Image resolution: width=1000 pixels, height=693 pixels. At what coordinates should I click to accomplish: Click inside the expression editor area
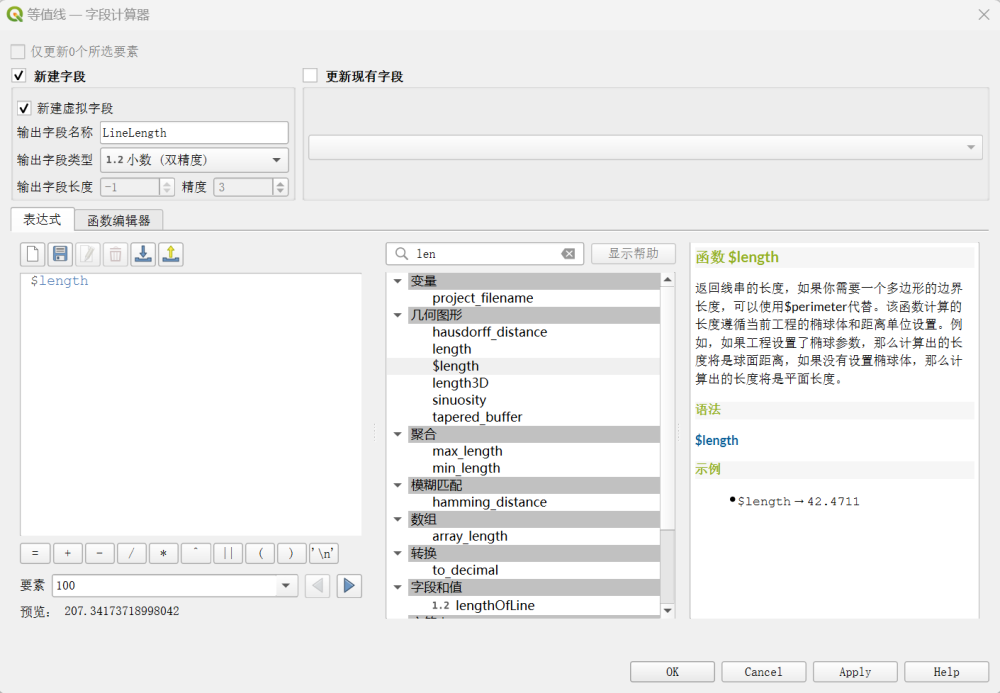tap(191, 405)
